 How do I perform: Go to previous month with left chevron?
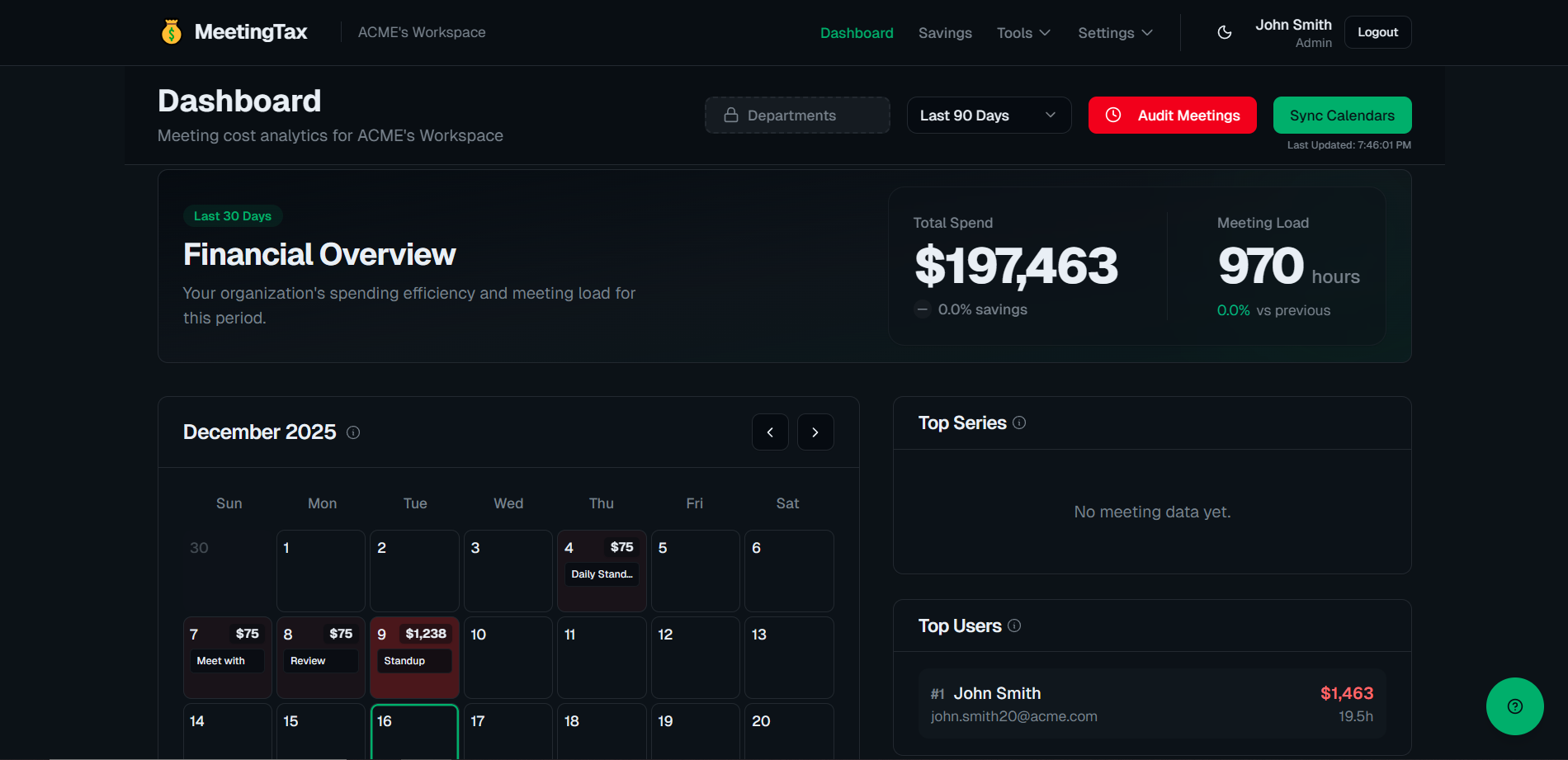pos(770,432)
